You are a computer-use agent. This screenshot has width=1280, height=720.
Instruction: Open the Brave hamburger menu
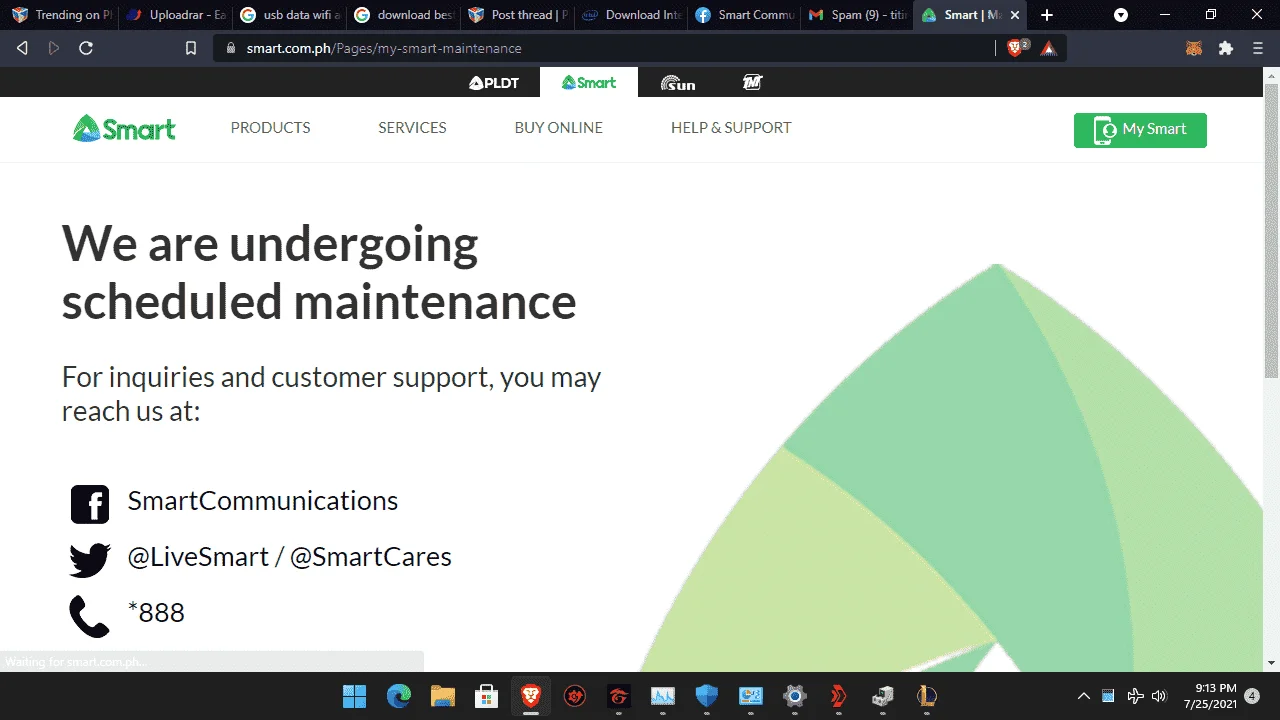(1258, 48)
